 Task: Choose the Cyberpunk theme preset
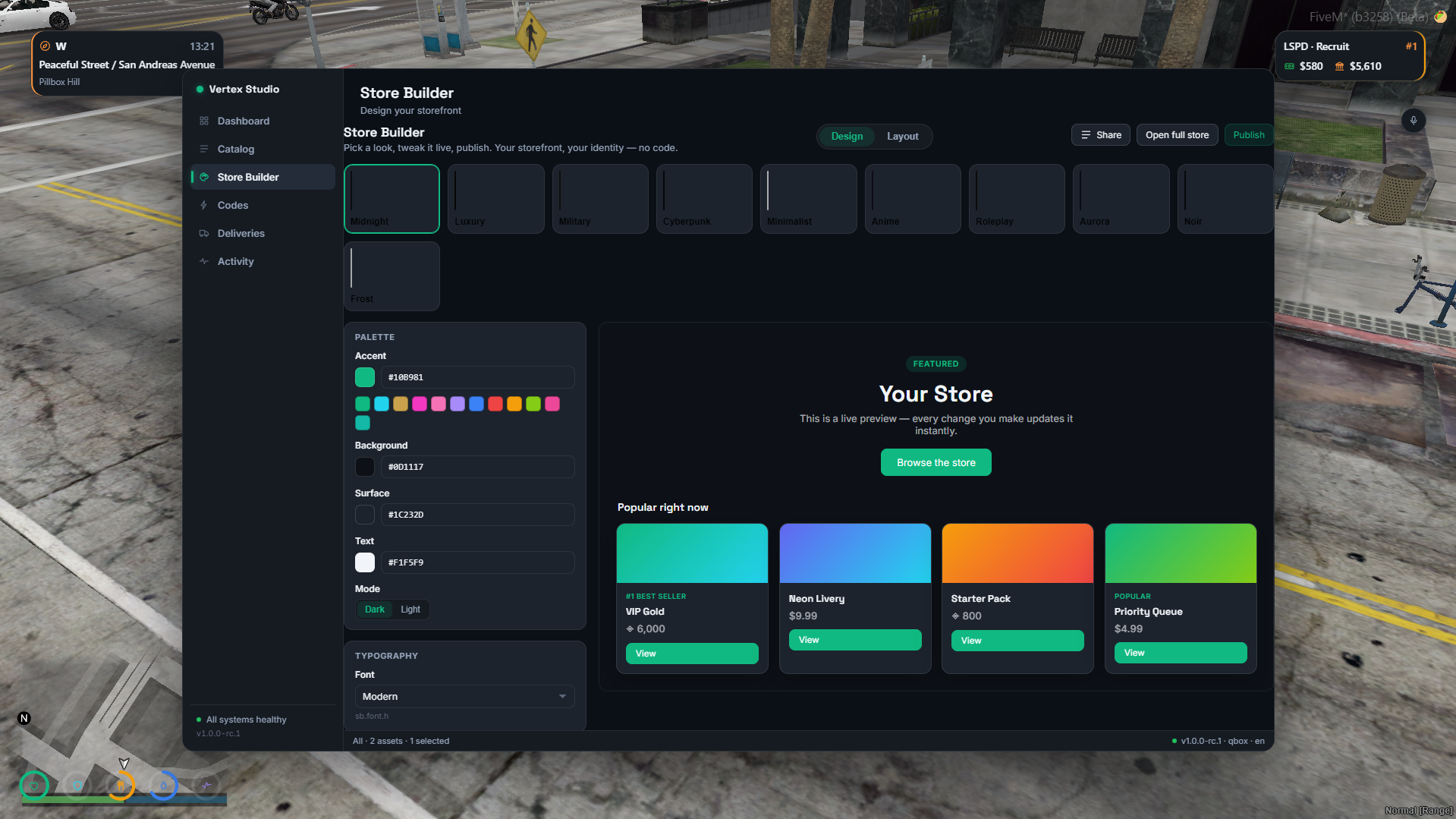tap(704, 199)
